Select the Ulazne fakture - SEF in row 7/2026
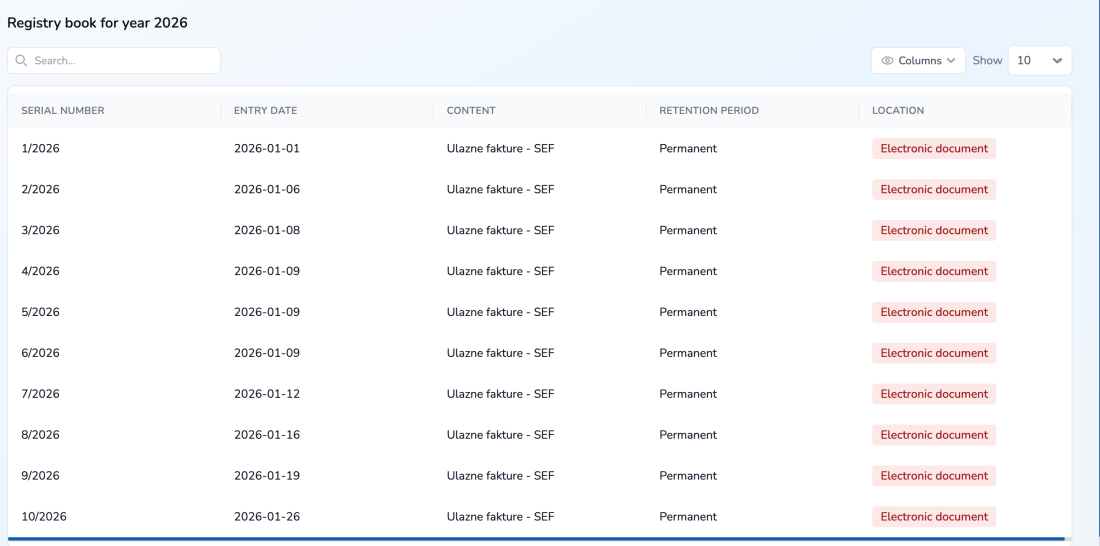1100x546 pixels. (x=500, y=395)
